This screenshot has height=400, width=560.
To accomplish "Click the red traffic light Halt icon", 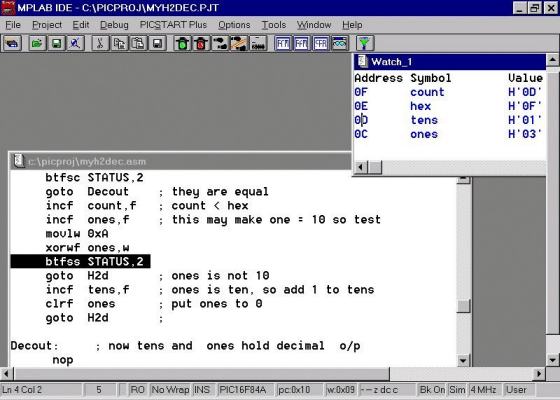I will (201, 44).
